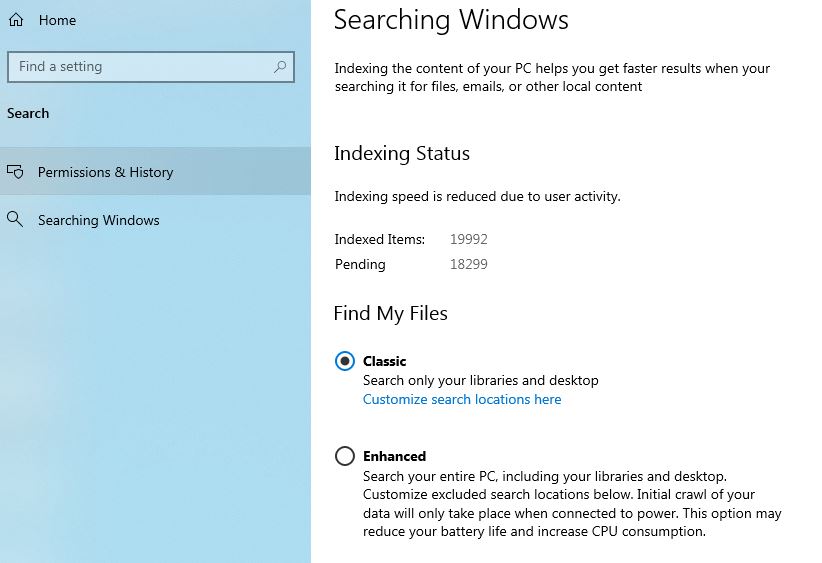This screenshot has width=822, height=563.
Task: Click the Home house icon
Action: point(16,20)
